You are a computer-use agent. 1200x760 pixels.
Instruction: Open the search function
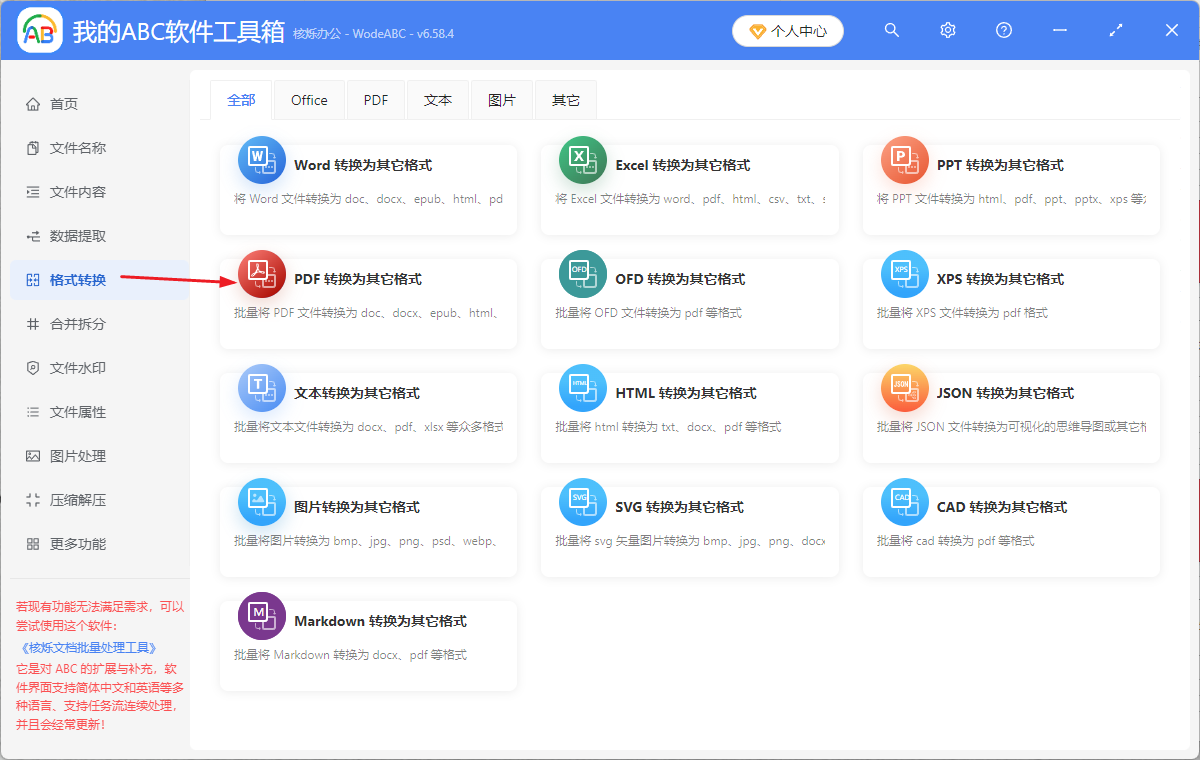(891, 30)
